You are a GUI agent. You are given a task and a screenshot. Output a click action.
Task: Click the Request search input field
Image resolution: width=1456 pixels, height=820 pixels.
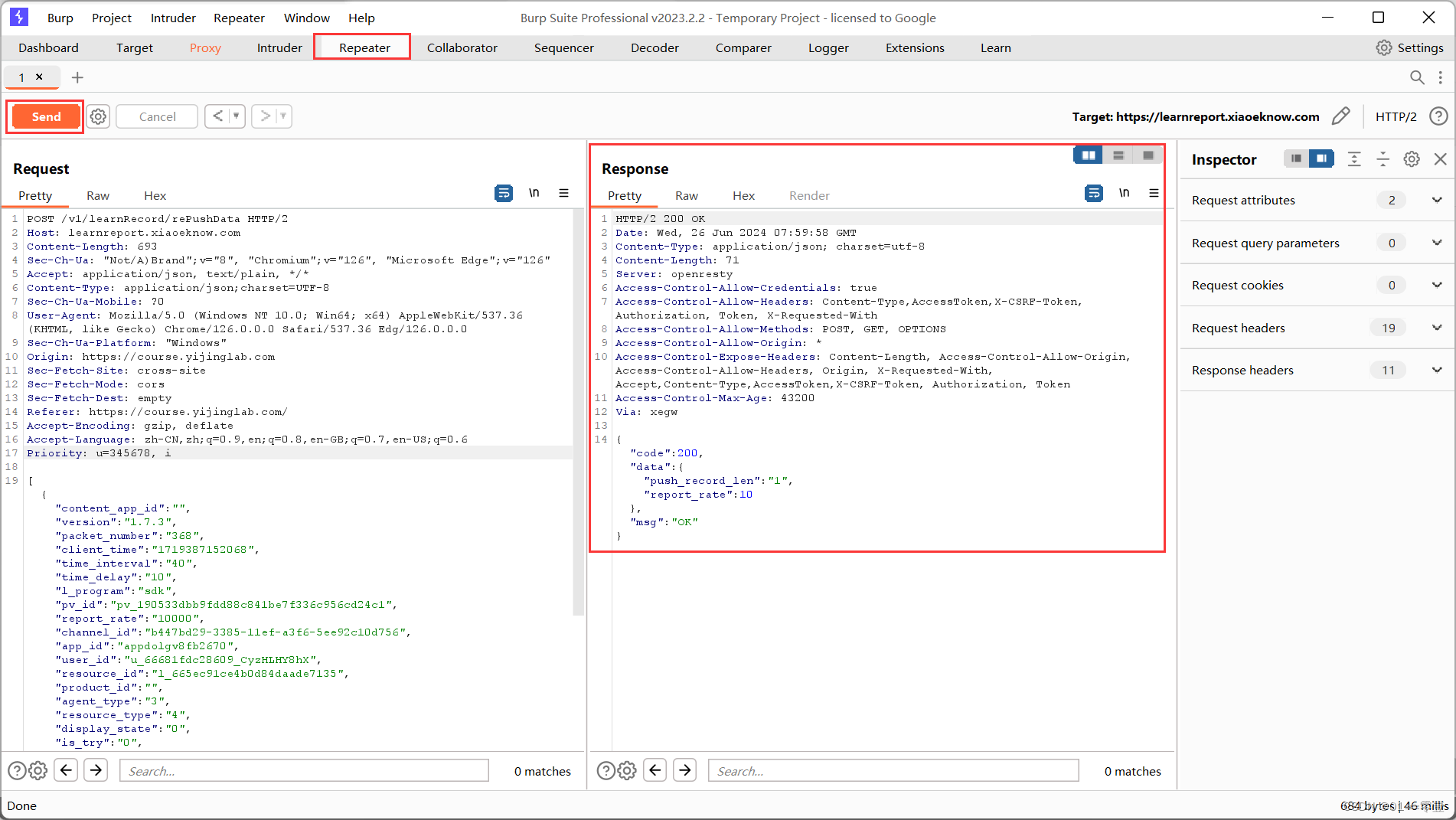coord(304,770)
